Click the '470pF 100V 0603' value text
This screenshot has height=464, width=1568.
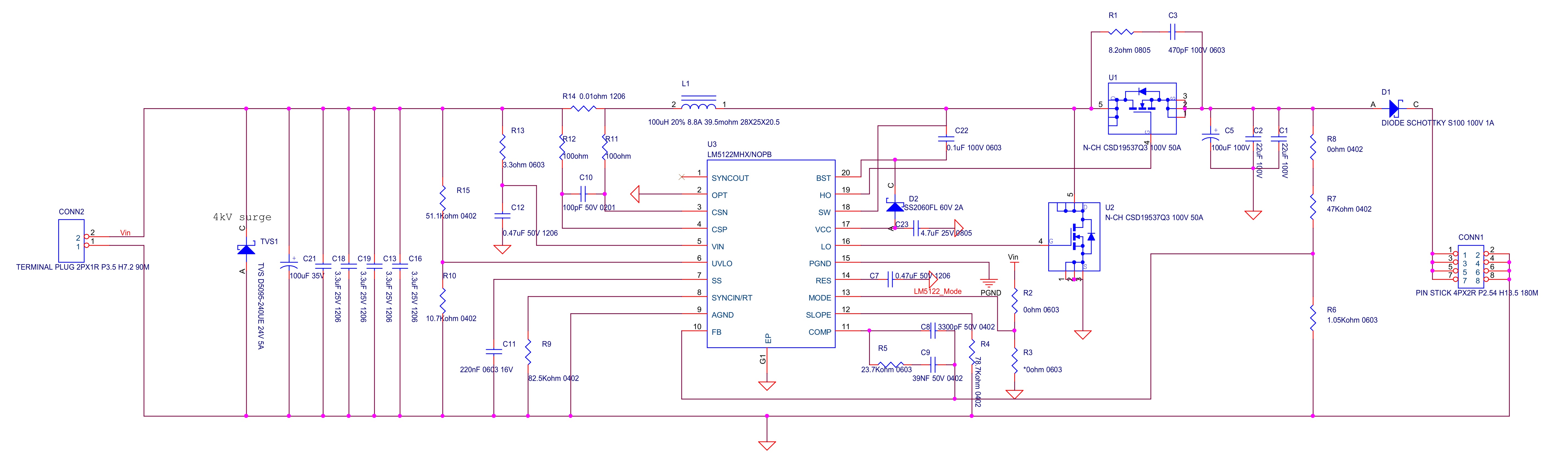point(1196,51)
